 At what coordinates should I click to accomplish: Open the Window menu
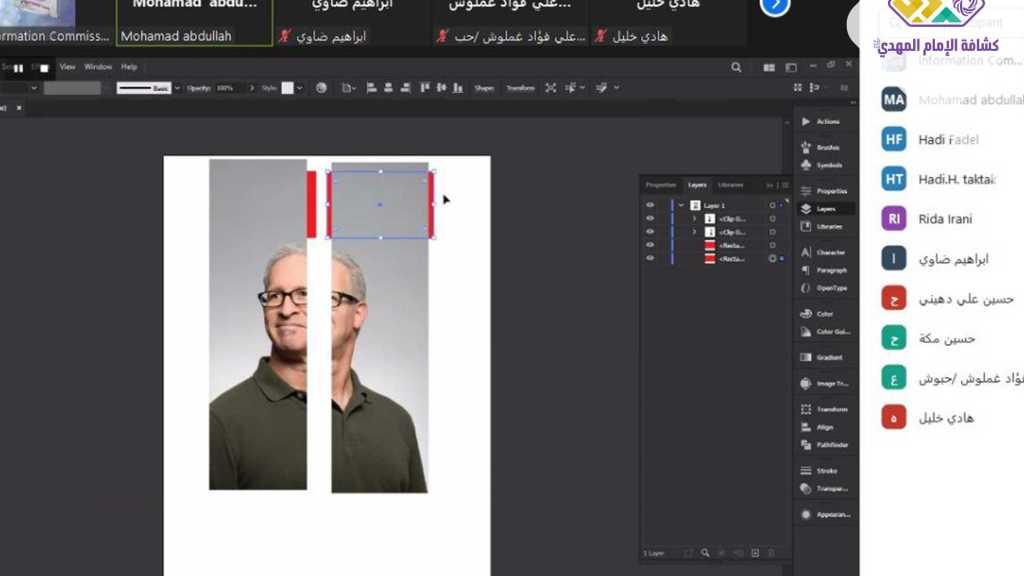[98, 67]
